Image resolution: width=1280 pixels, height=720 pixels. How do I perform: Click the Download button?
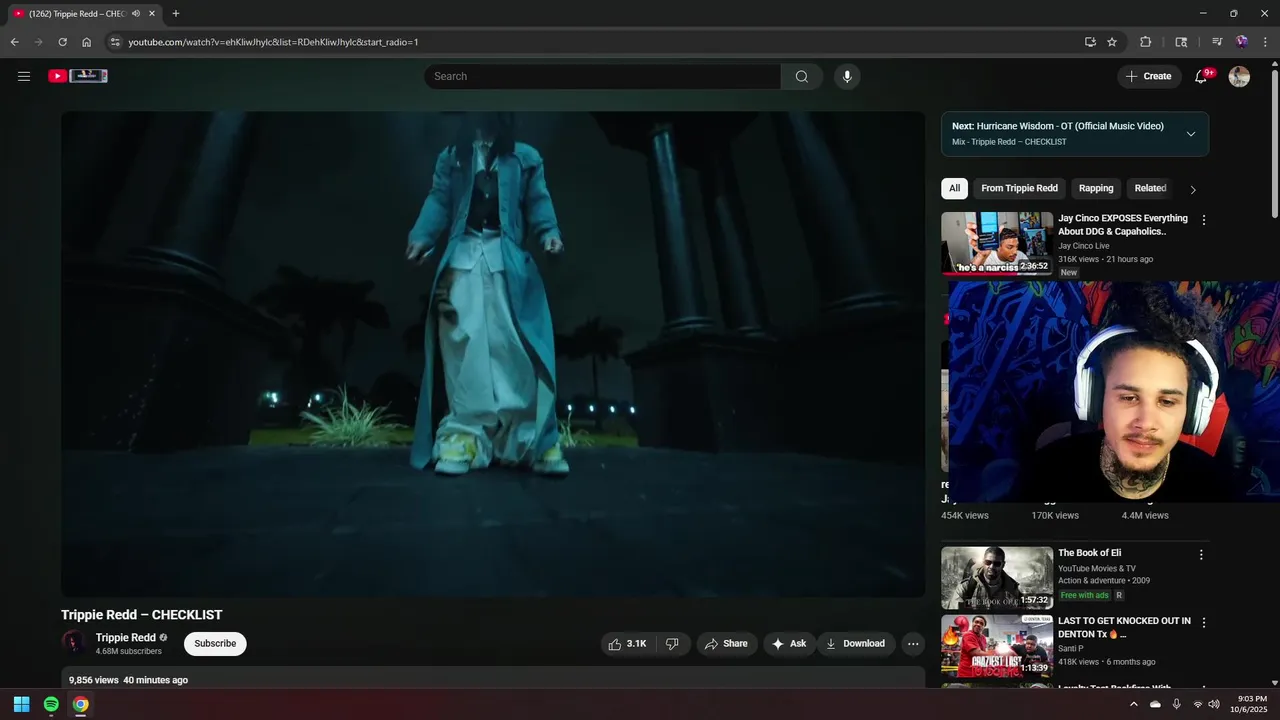(855, 644)
